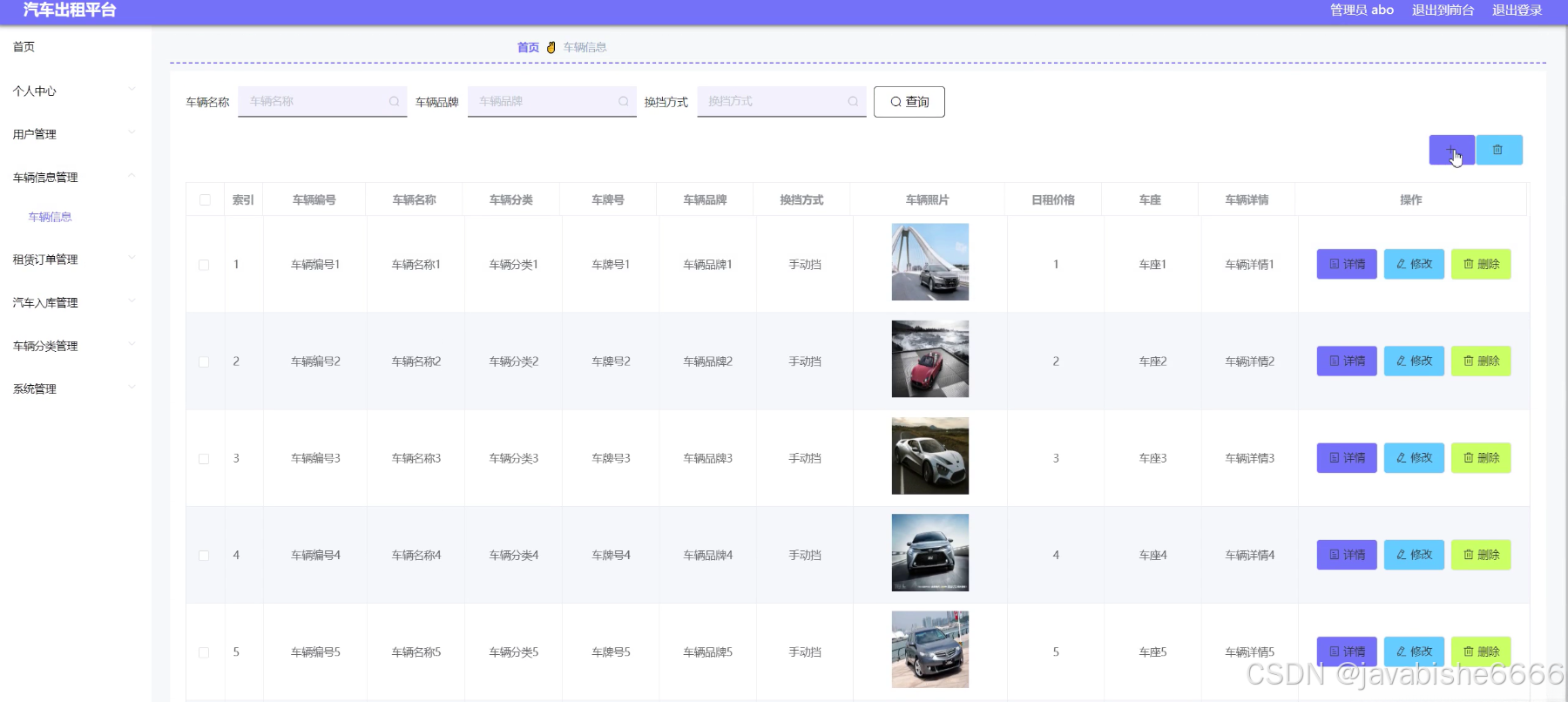This screenshot has width=1568, height=702.
Task: Focus the 车辆名称 search input
Action: click(322, 101)
